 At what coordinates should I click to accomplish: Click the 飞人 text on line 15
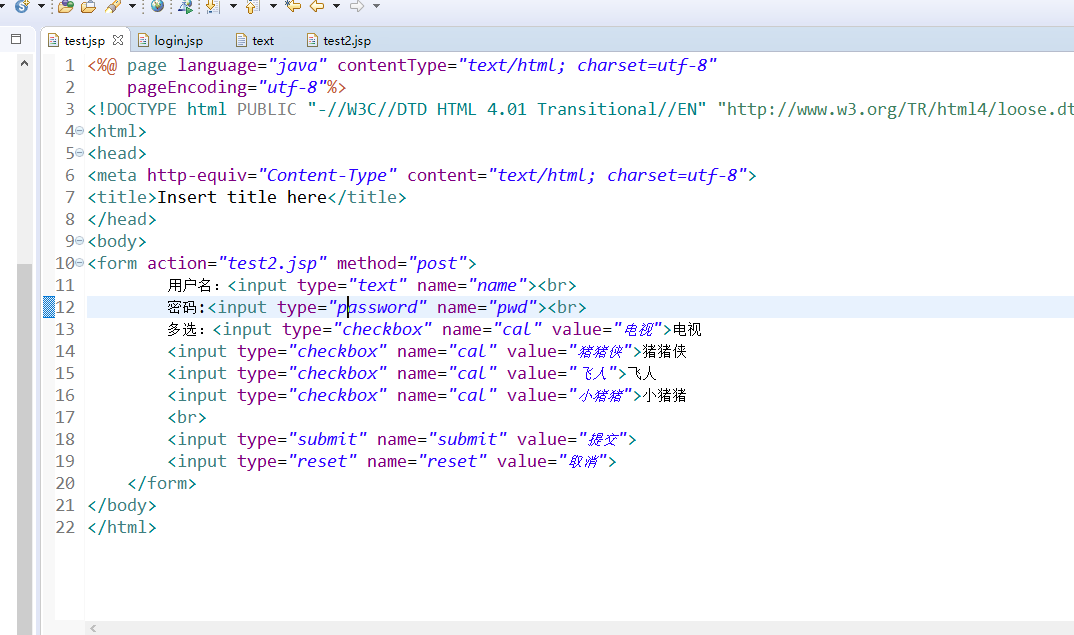click(x=642, y=373)
